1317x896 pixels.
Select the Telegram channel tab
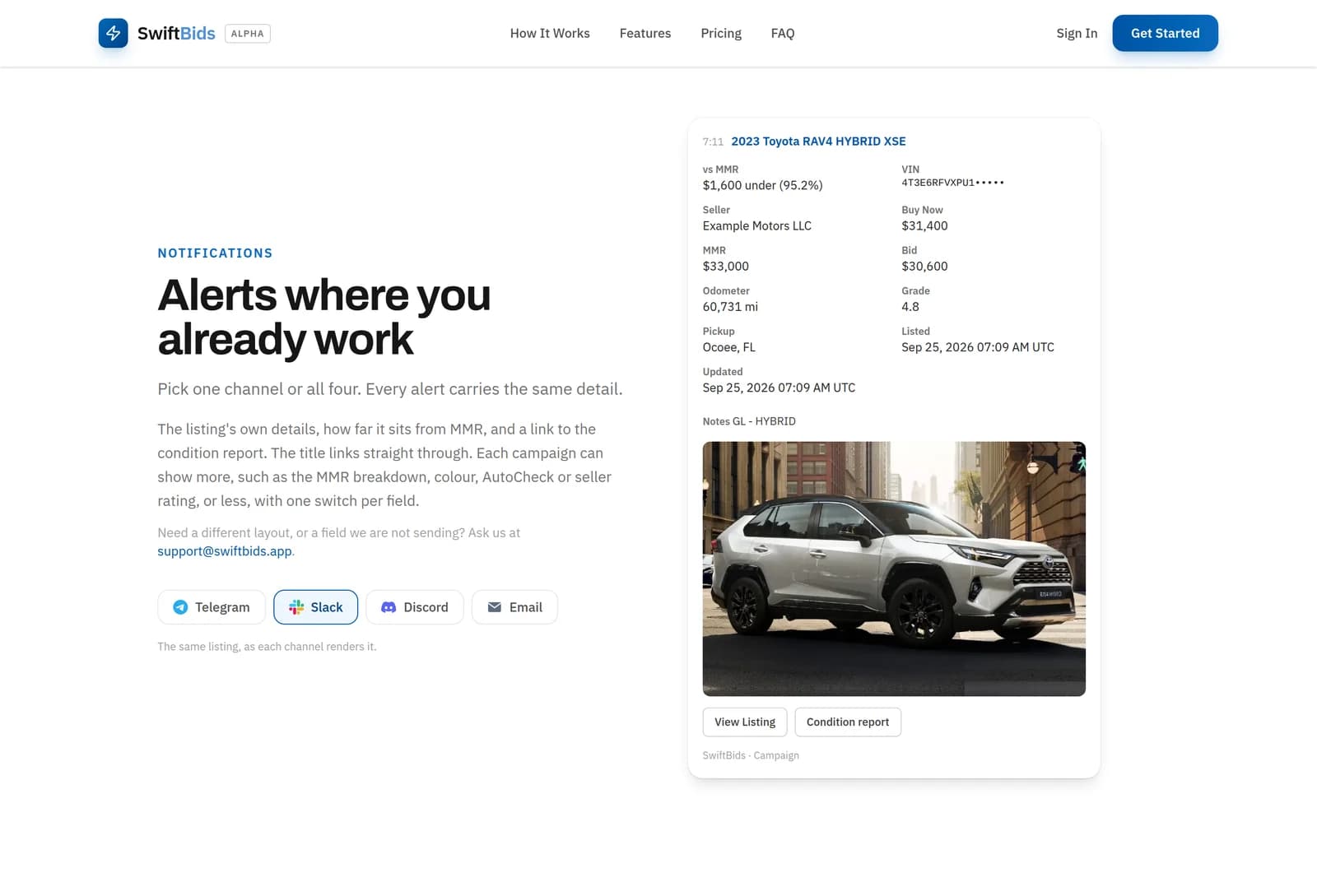pyautogui.click(x=212, y=607)
